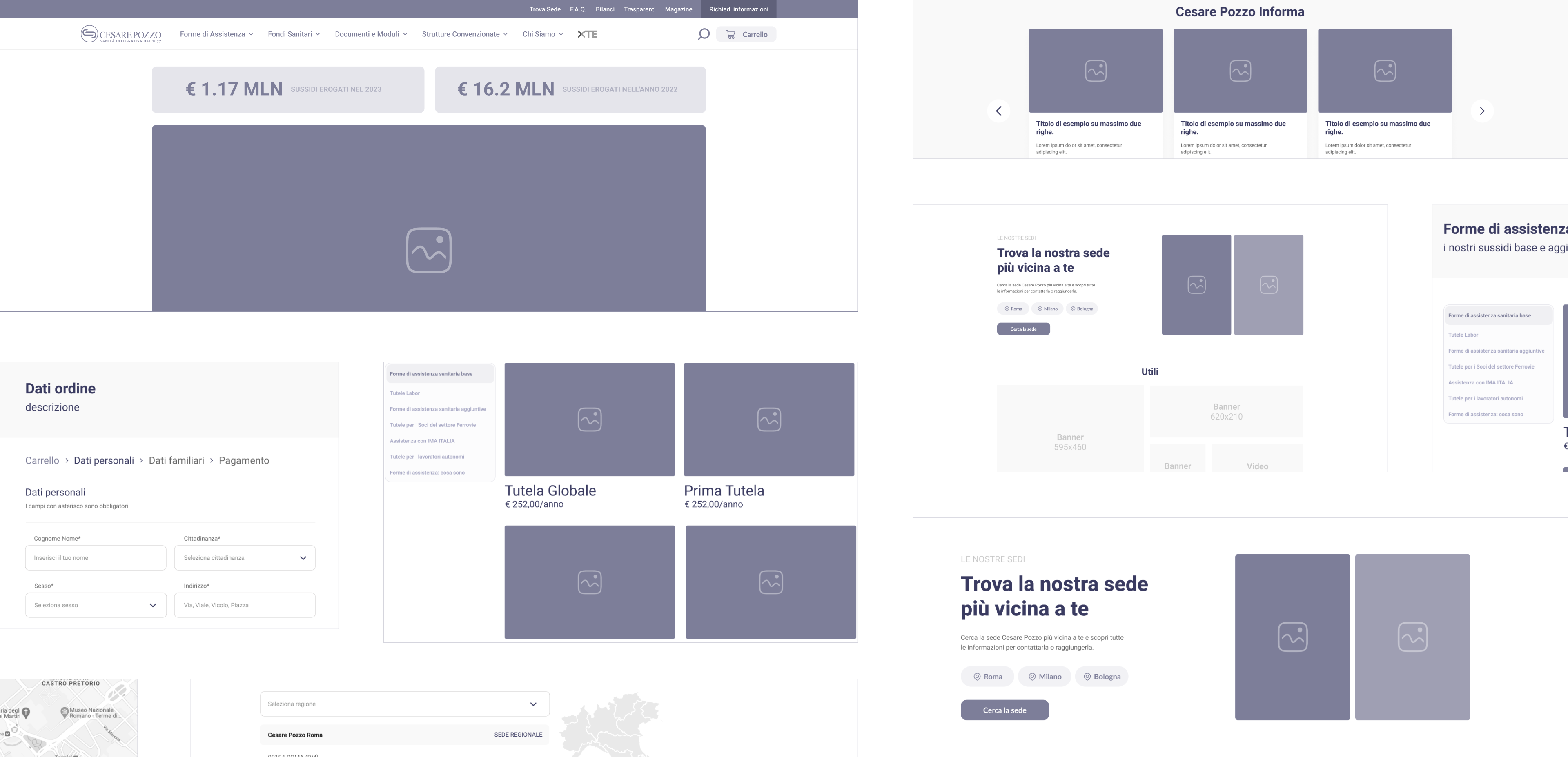The width and height of the screenshot is (1568, 757).
Task: Click the XTE logo in navigation
Action: 588,34
